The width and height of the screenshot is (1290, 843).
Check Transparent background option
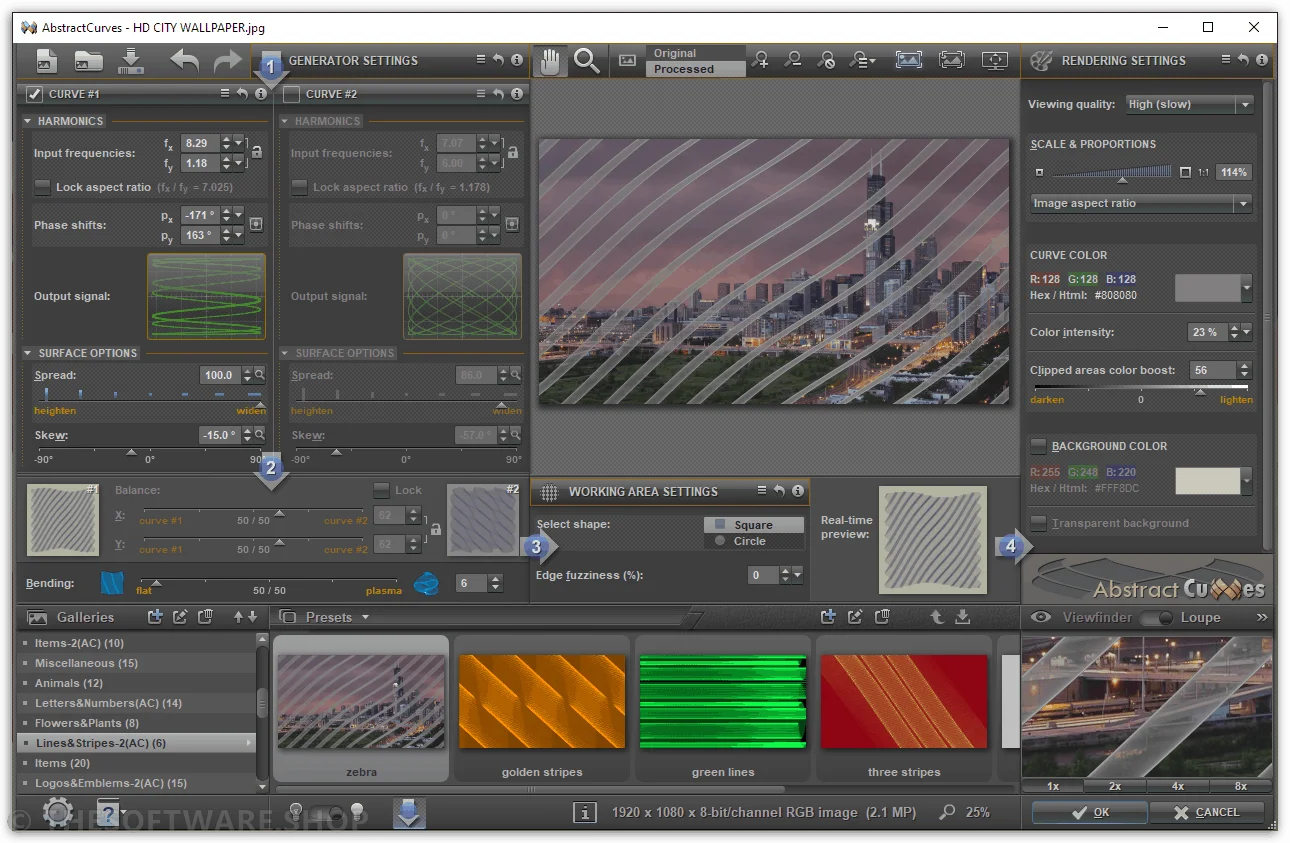coord(1039,523)
